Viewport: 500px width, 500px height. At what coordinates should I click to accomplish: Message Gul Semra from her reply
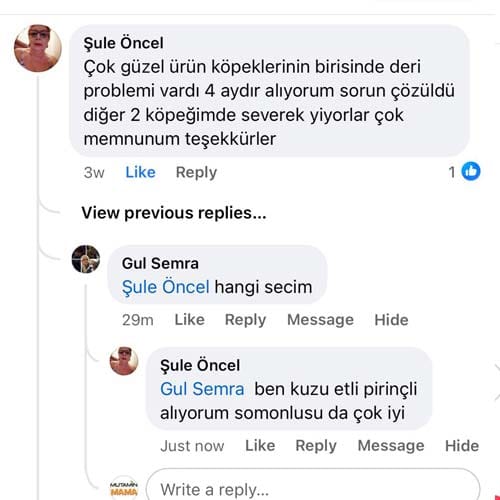320,320
